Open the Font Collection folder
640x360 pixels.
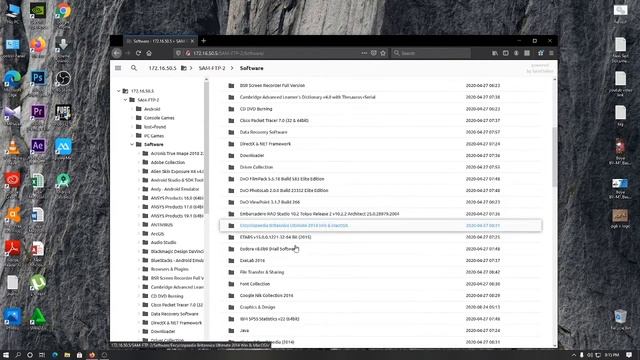click(x=380, y=284)
